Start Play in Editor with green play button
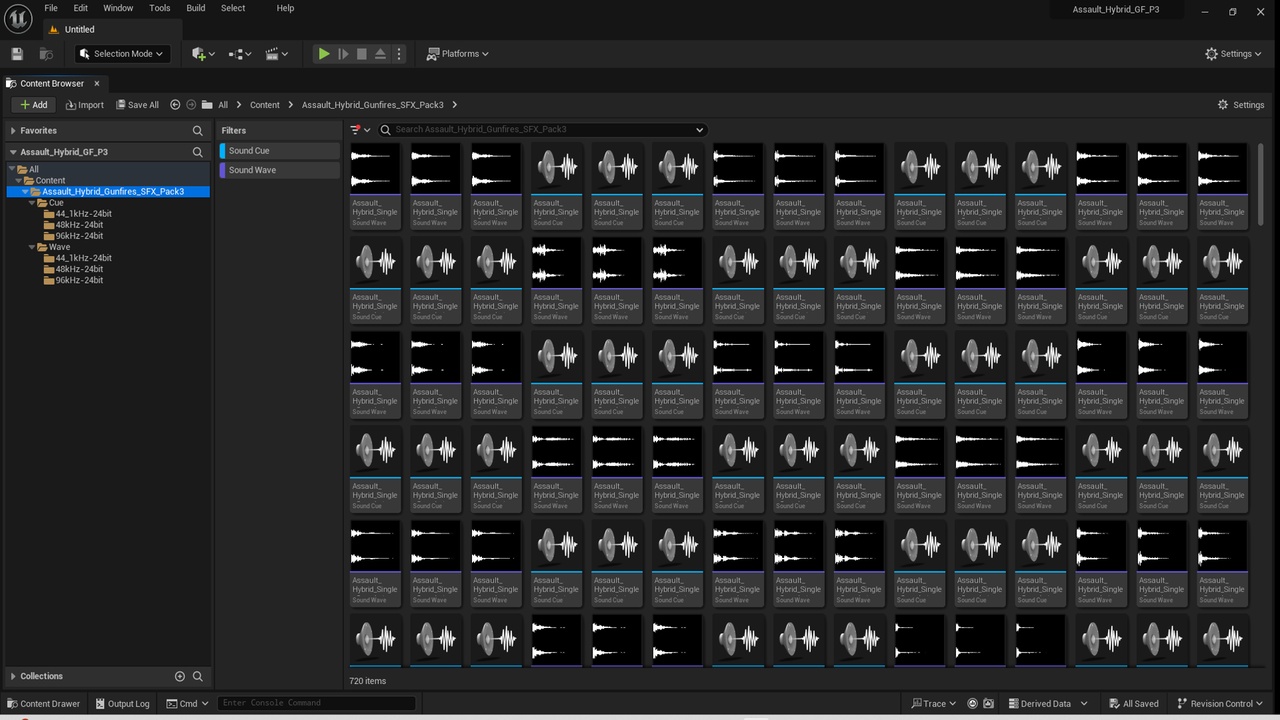The image size is (1280, 720). 324,54
